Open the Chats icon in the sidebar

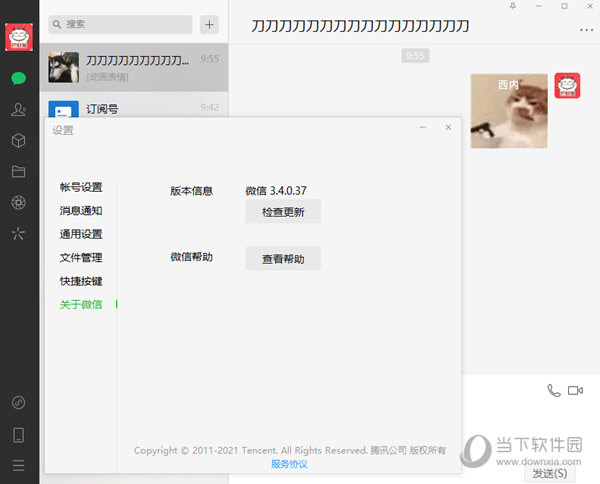[x=18, y=77]
